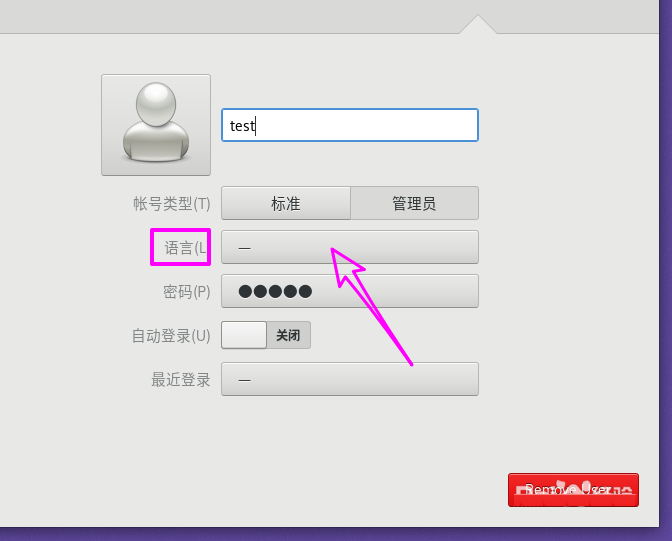Click the red Remove User button
The height and width of the screenshot is (541, 672).
click(x=573, y=490)
